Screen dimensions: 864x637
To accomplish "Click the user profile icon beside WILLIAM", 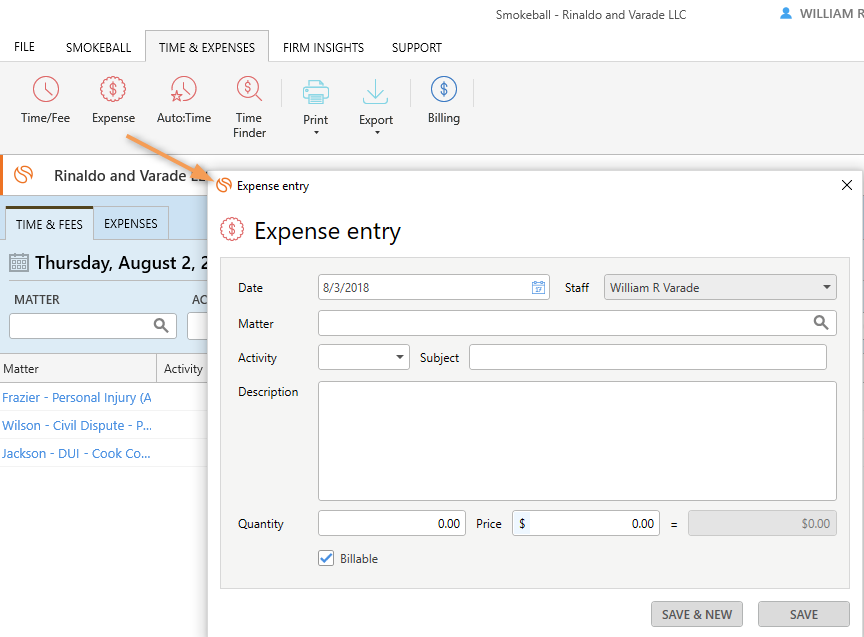I will tap(786, 13).
